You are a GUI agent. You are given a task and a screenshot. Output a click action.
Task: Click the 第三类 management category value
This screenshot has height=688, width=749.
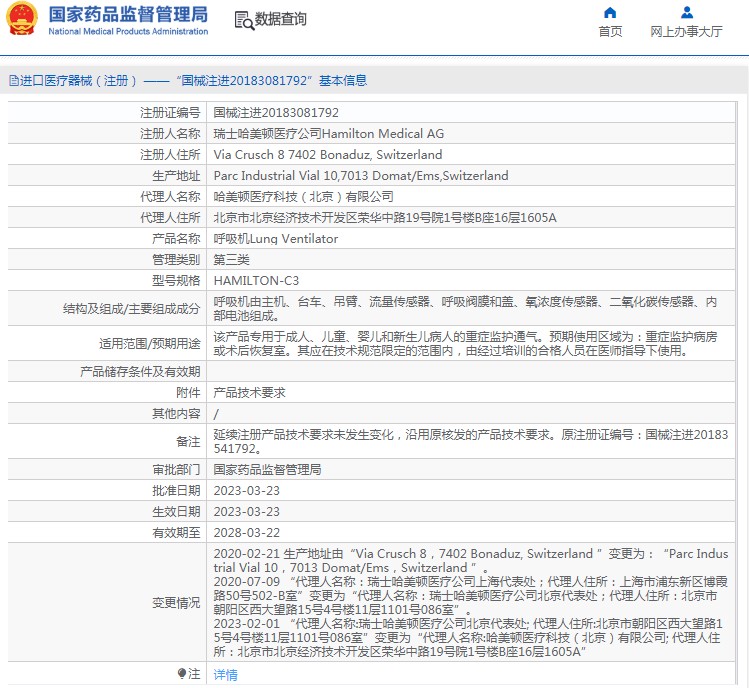tap(233, 260)
